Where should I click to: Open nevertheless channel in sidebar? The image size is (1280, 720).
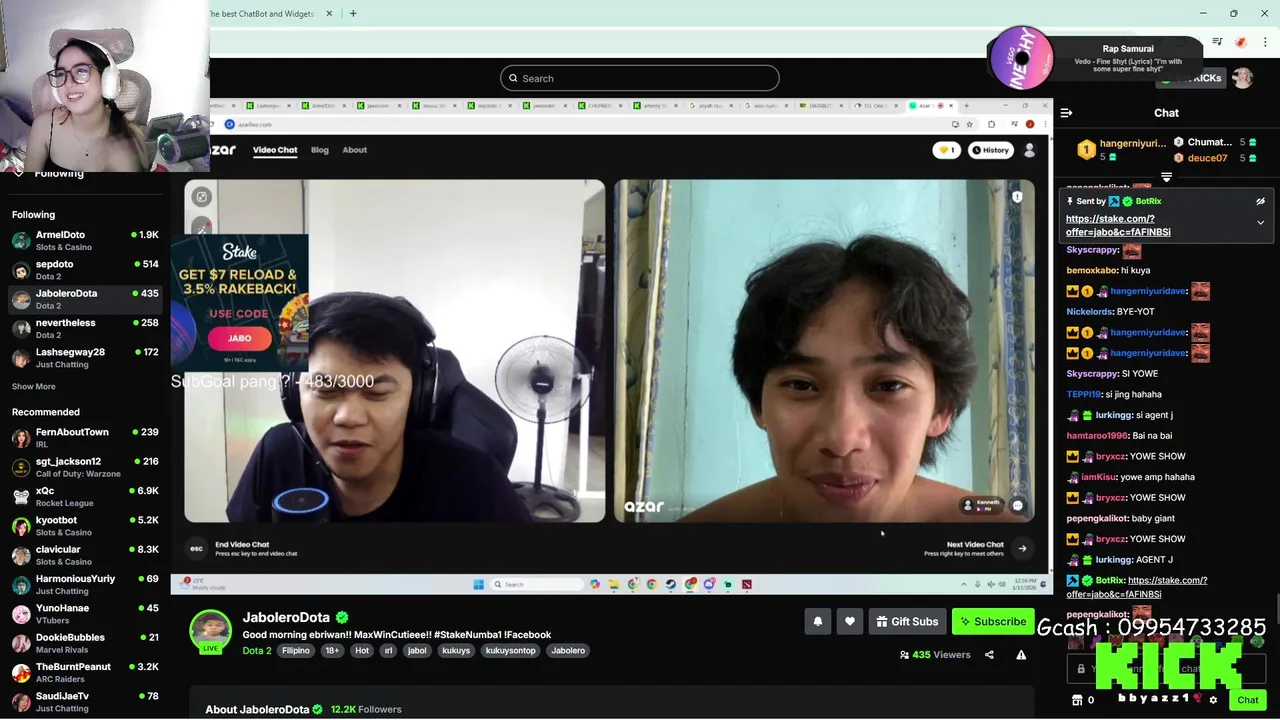pos(85,328)
